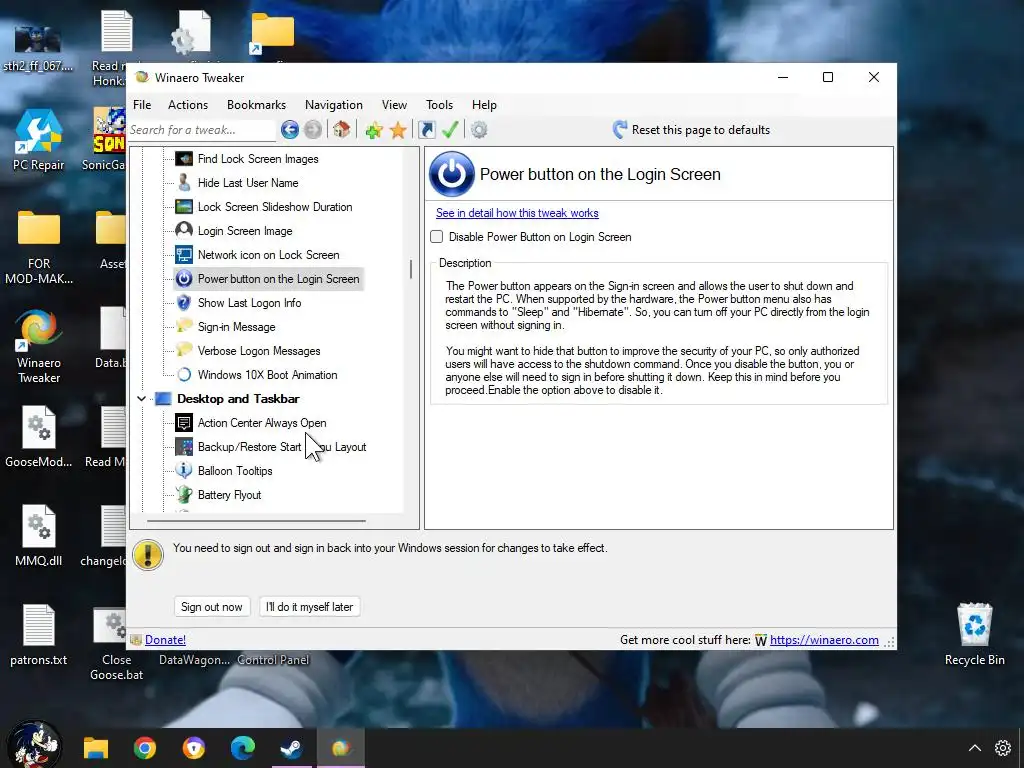
Task: Open the https://winaero.com link
Action: coord(824,640)
